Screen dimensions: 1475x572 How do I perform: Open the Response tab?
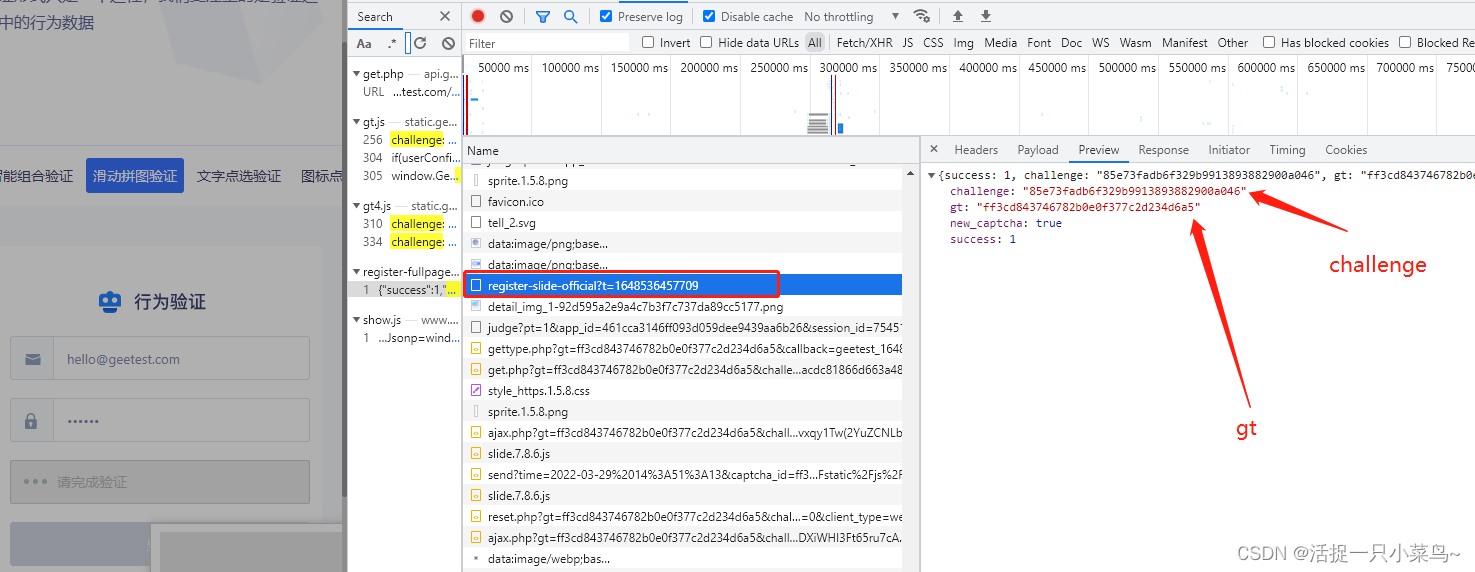1163,150
